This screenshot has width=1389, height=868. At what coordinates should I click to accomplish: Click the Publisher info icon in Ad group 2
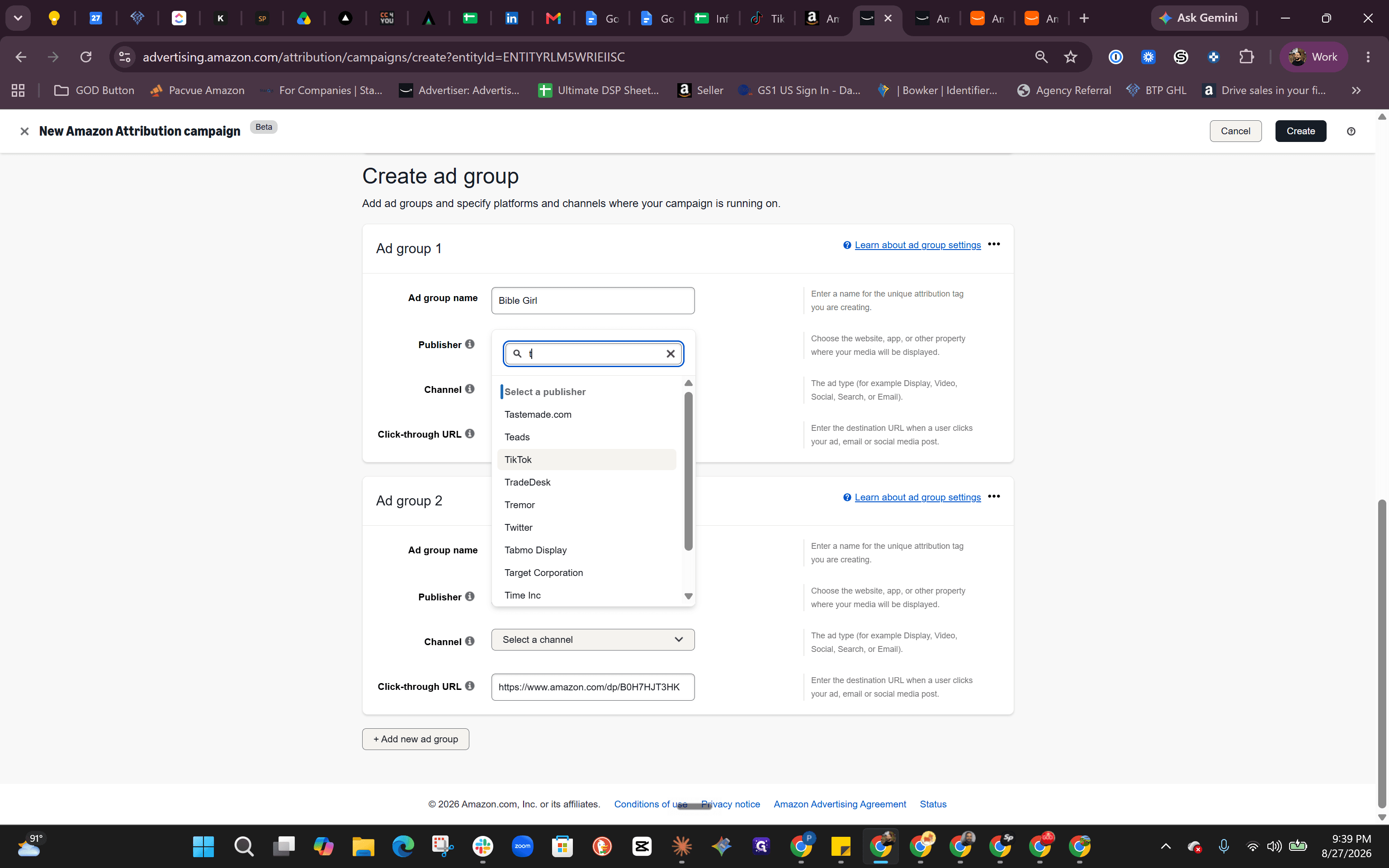(x=469, y=596)
